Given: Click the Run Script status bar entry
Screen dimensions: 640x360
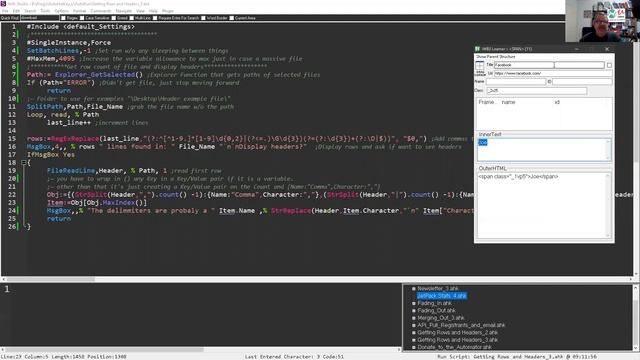Looking at the screenshot, I should tap(517, 357).
